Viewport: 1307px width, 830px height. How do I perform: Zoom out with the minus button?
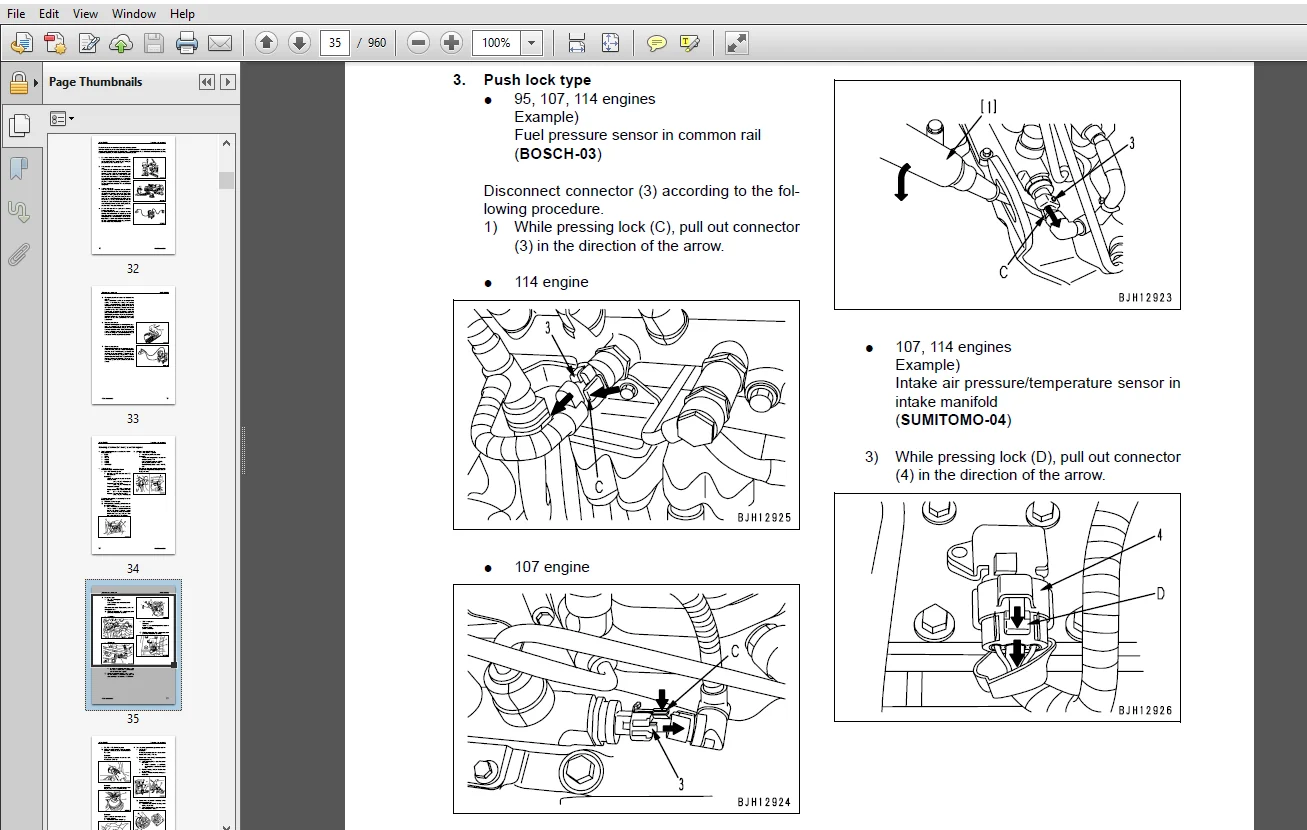pyautogui.click(x=419, y=43)
